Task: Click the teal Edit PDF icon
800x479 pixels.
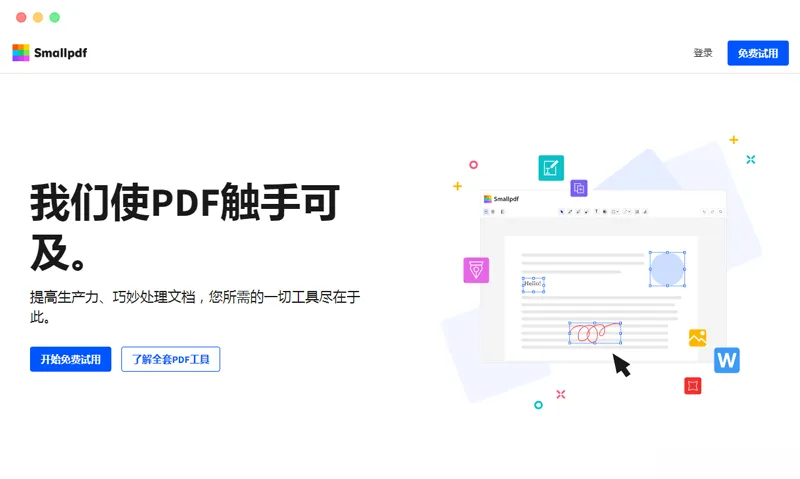Action: coord(551,168)
